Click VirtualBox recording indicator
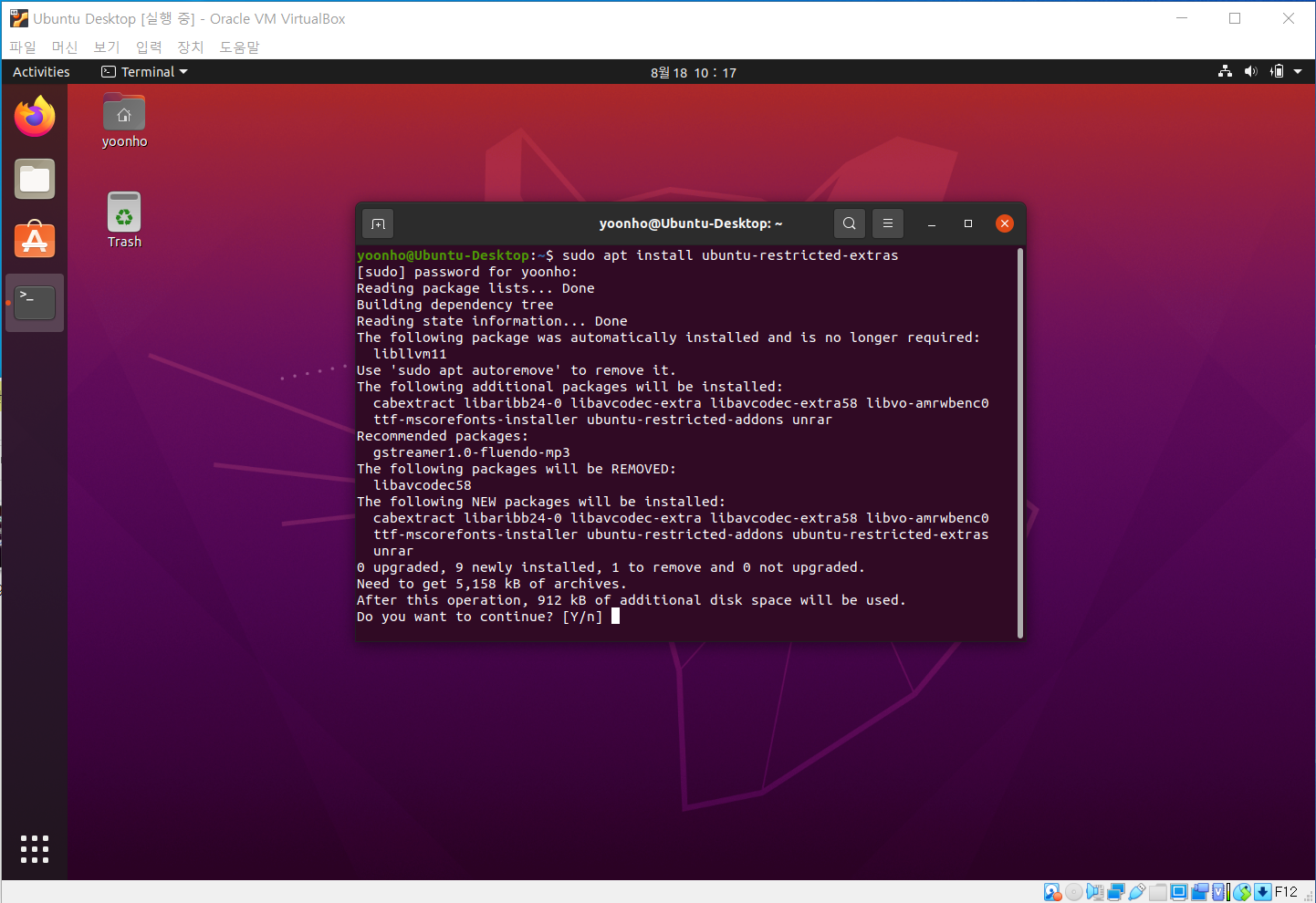The image size is (1316, 903). coord(1200,892)
